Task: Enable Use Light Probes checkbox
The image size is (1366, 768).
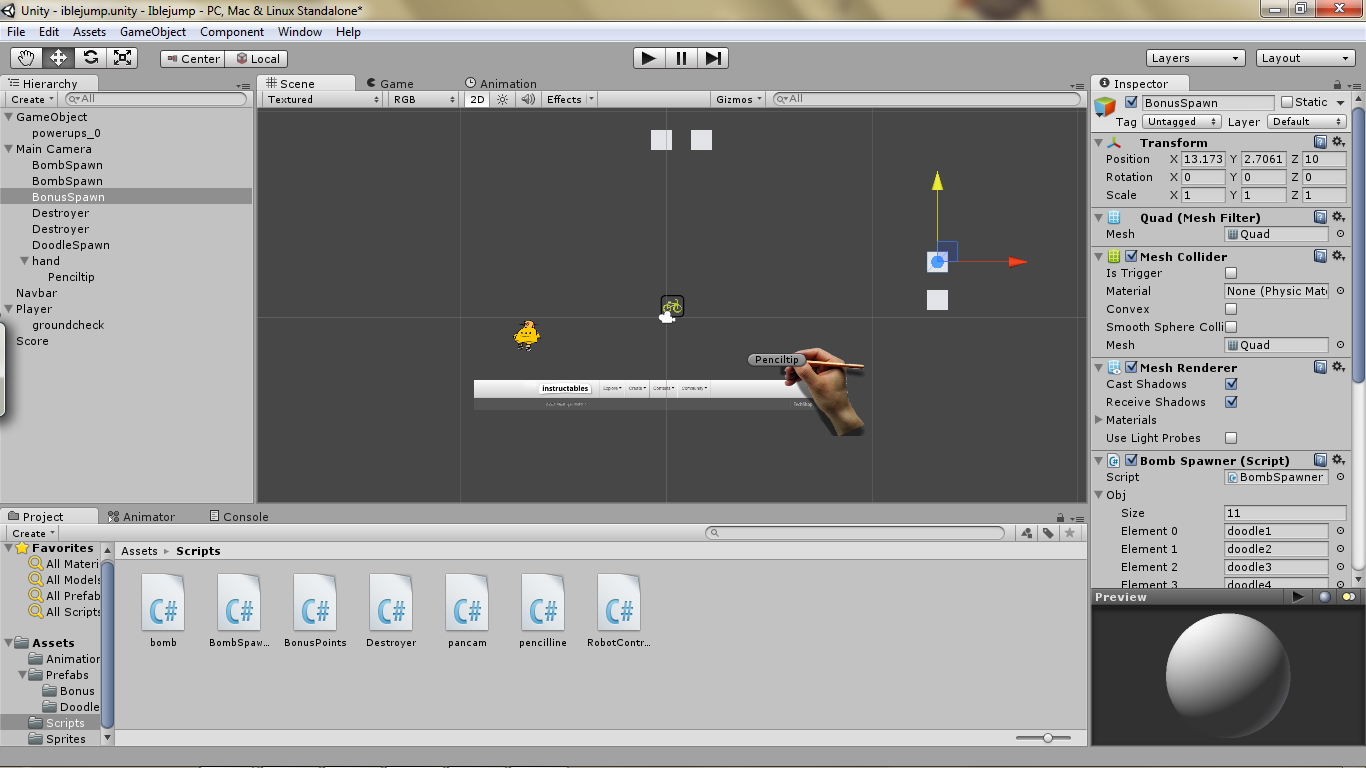Action: point(1231,438)
